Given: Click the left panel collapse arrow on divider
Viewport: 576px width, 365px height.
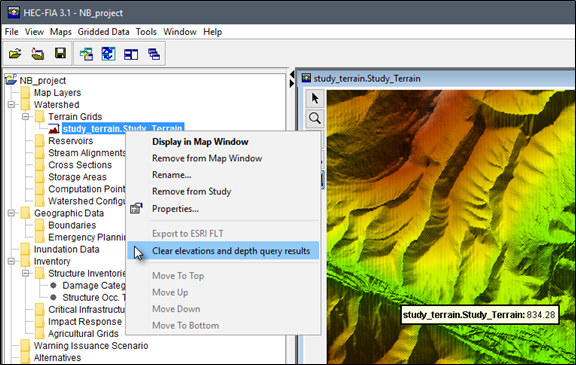Looking at the screenshot, I should [292, 75].
